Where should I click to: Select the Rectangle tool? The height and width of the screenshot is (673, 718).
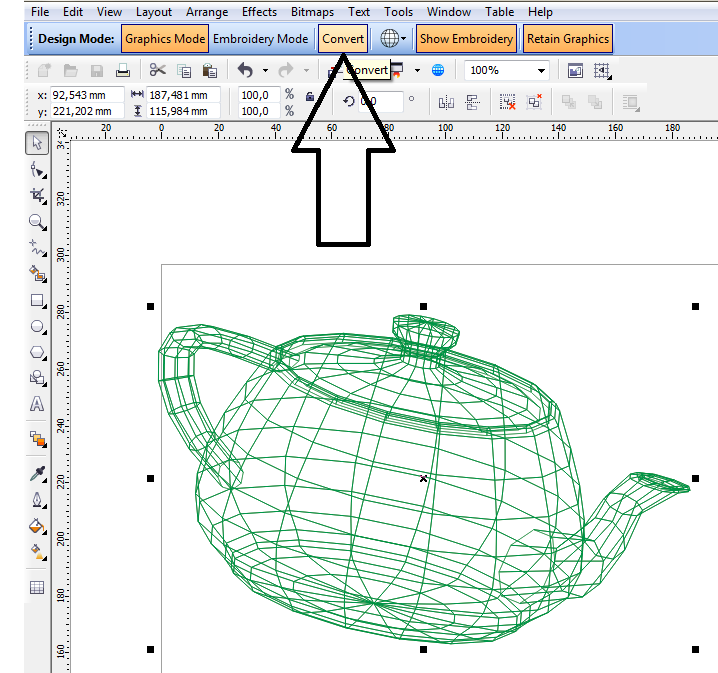pyautogui.click(x=37, y=300)
